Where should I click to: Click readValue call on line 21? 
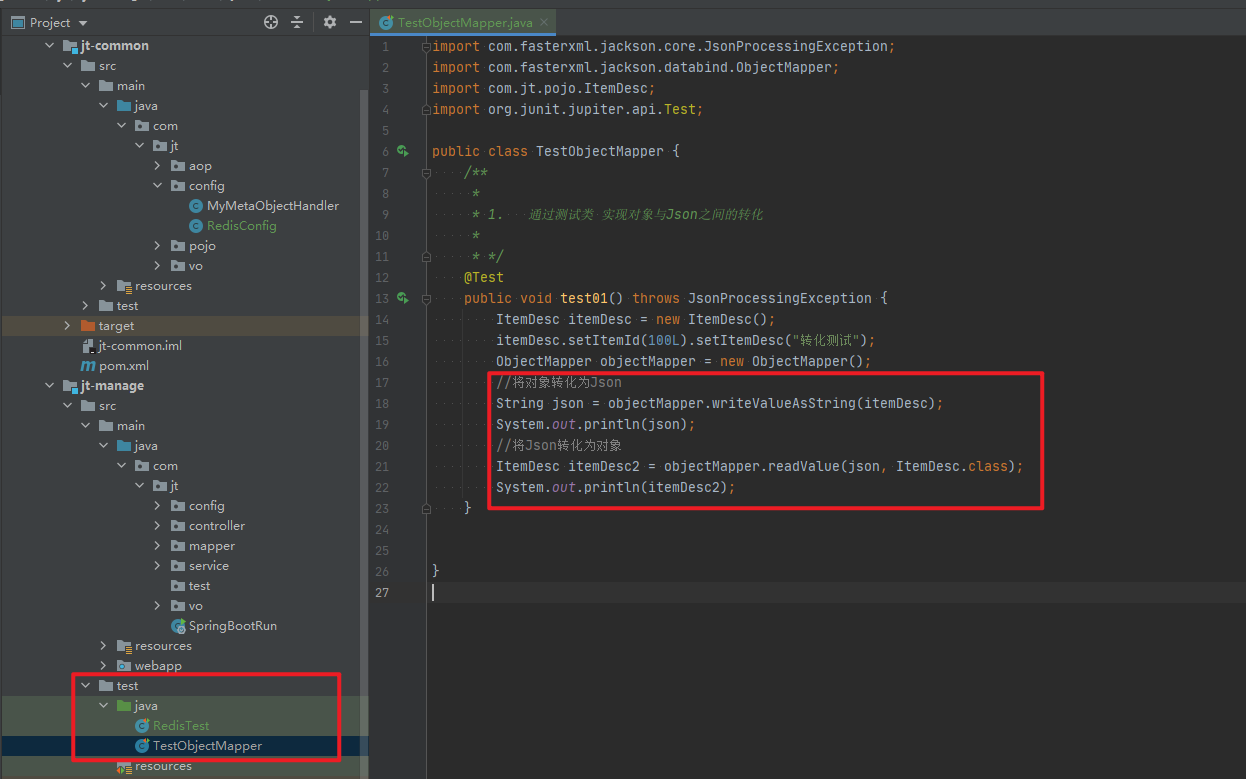tap(804, 466)
